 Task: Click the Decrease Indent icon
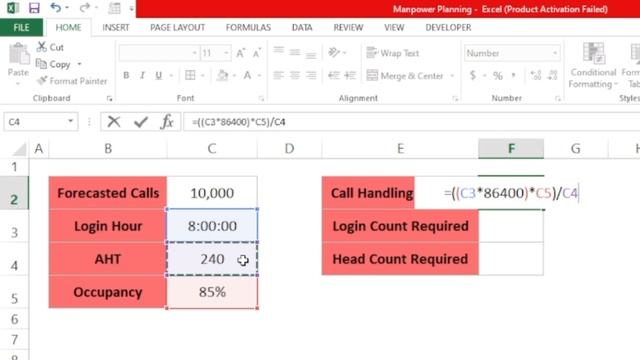[334, 76]
